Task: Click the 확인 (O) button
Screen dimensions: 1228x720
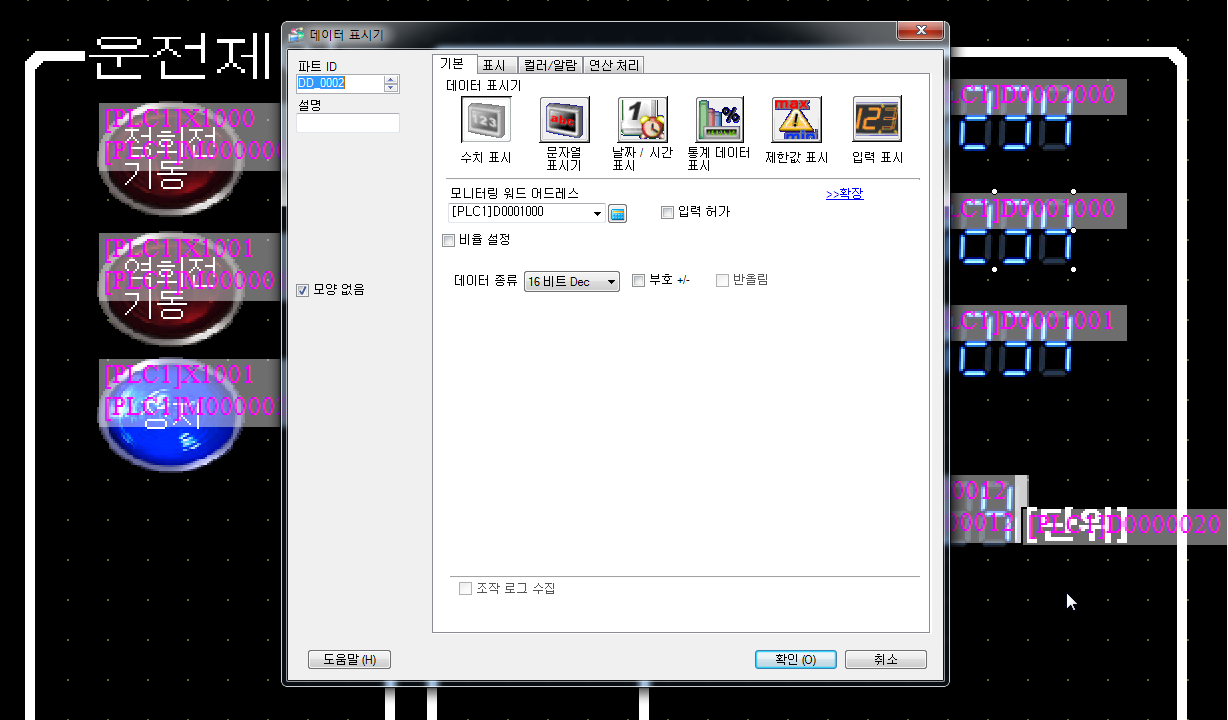Action: (795, 660)
